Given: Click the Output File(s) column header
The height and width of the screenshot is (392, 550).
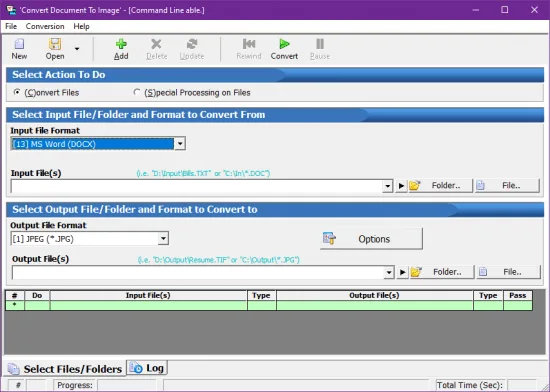Looking at the screenshot, I should (374, 295).
